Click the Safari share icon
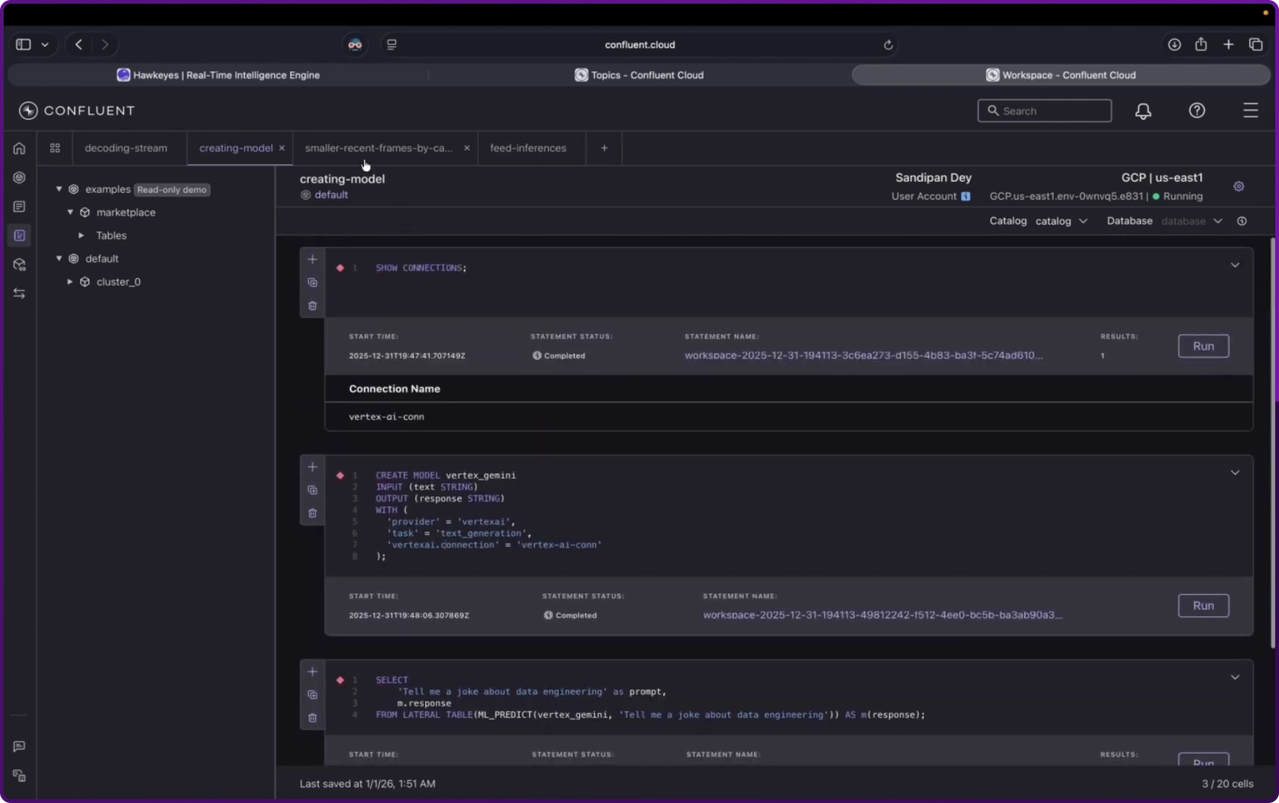This screenshot has width=1279, height=803. [1201, 45]
